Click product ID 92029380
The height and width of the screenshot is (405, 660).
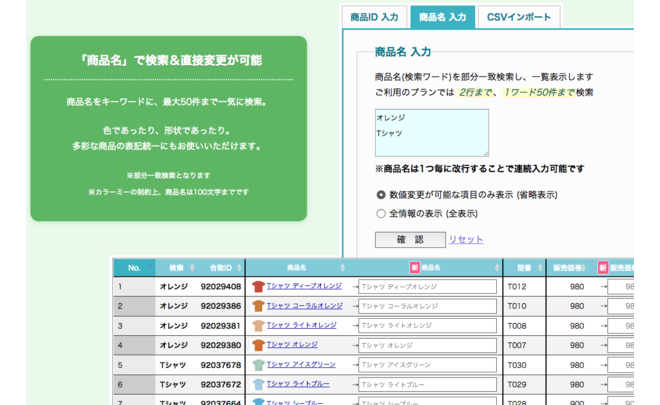coord(221,345)
